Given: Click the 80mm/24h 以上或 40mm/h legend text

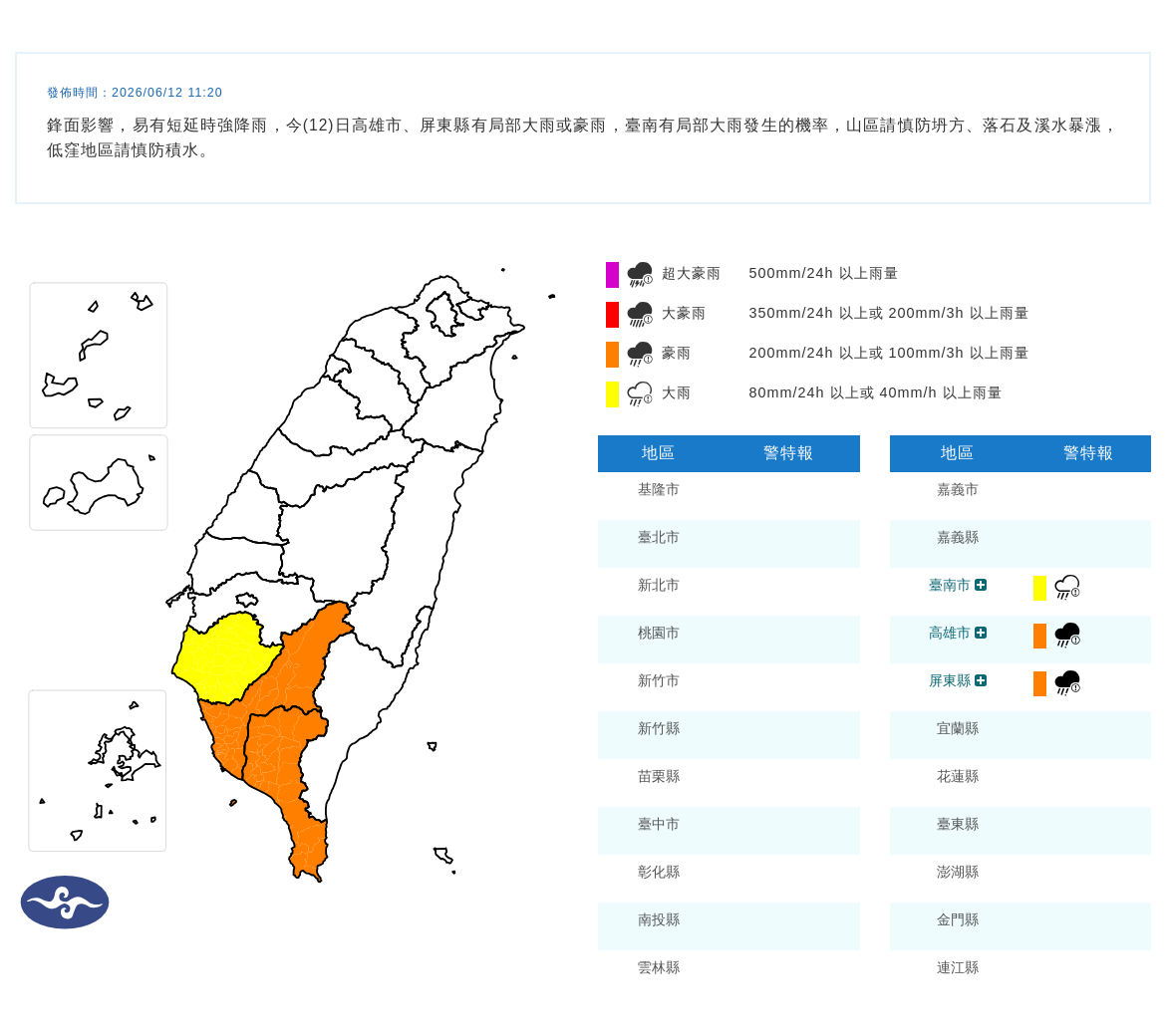Looking at the screenshot, I should [875, 393].
